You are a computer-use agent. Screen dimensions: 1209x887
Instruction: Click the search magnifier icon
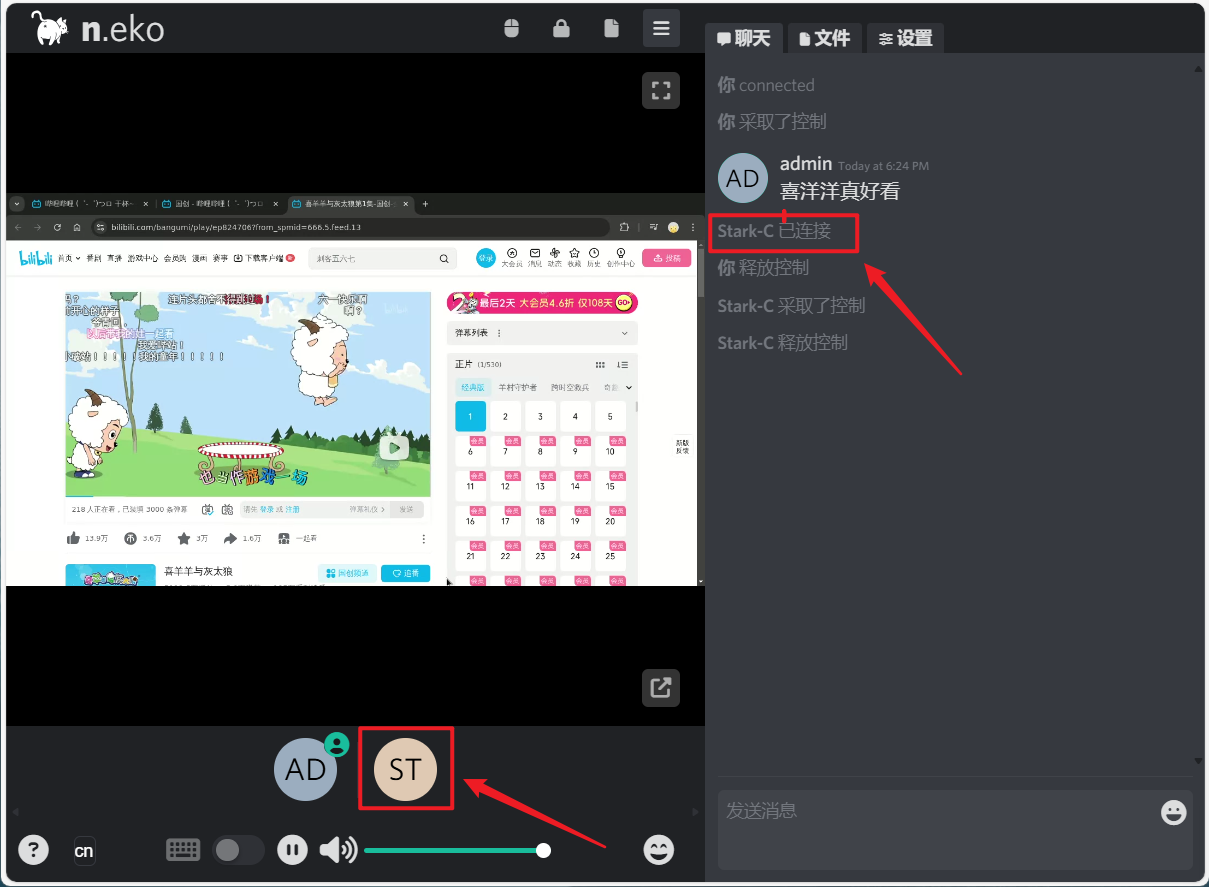click(444, 258)
